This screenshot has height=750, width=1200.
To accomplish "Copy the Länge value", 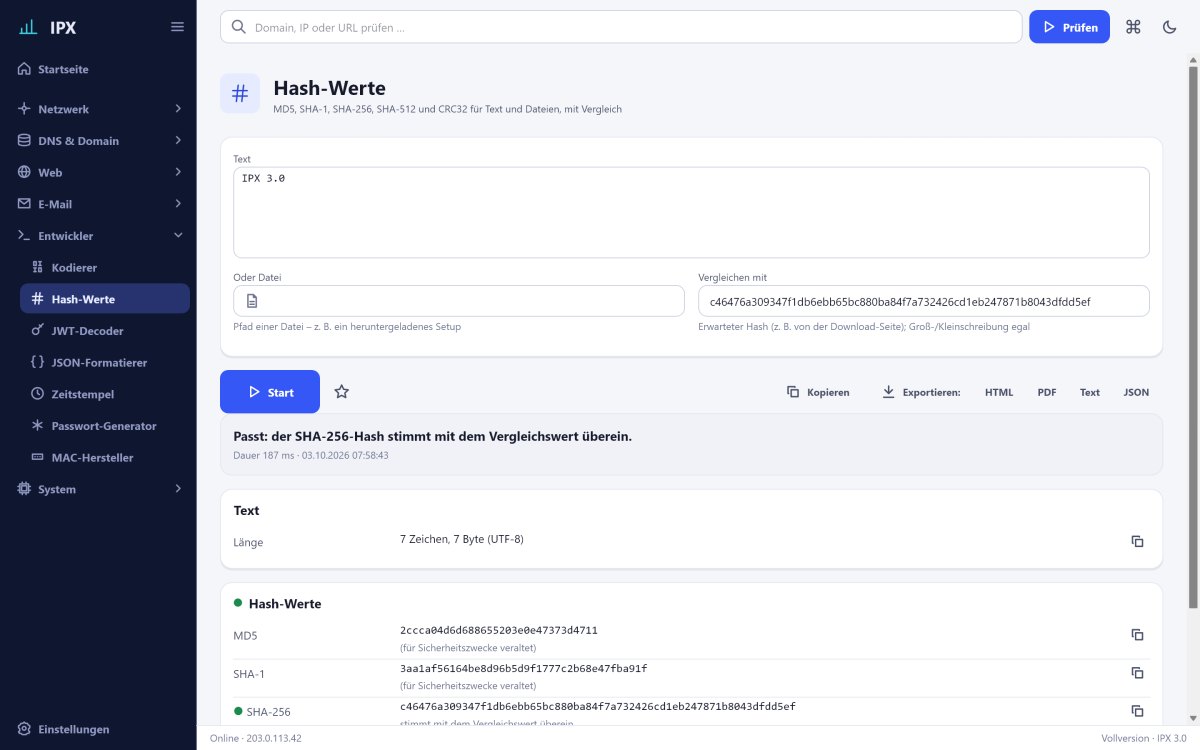I will point(1137,541).
